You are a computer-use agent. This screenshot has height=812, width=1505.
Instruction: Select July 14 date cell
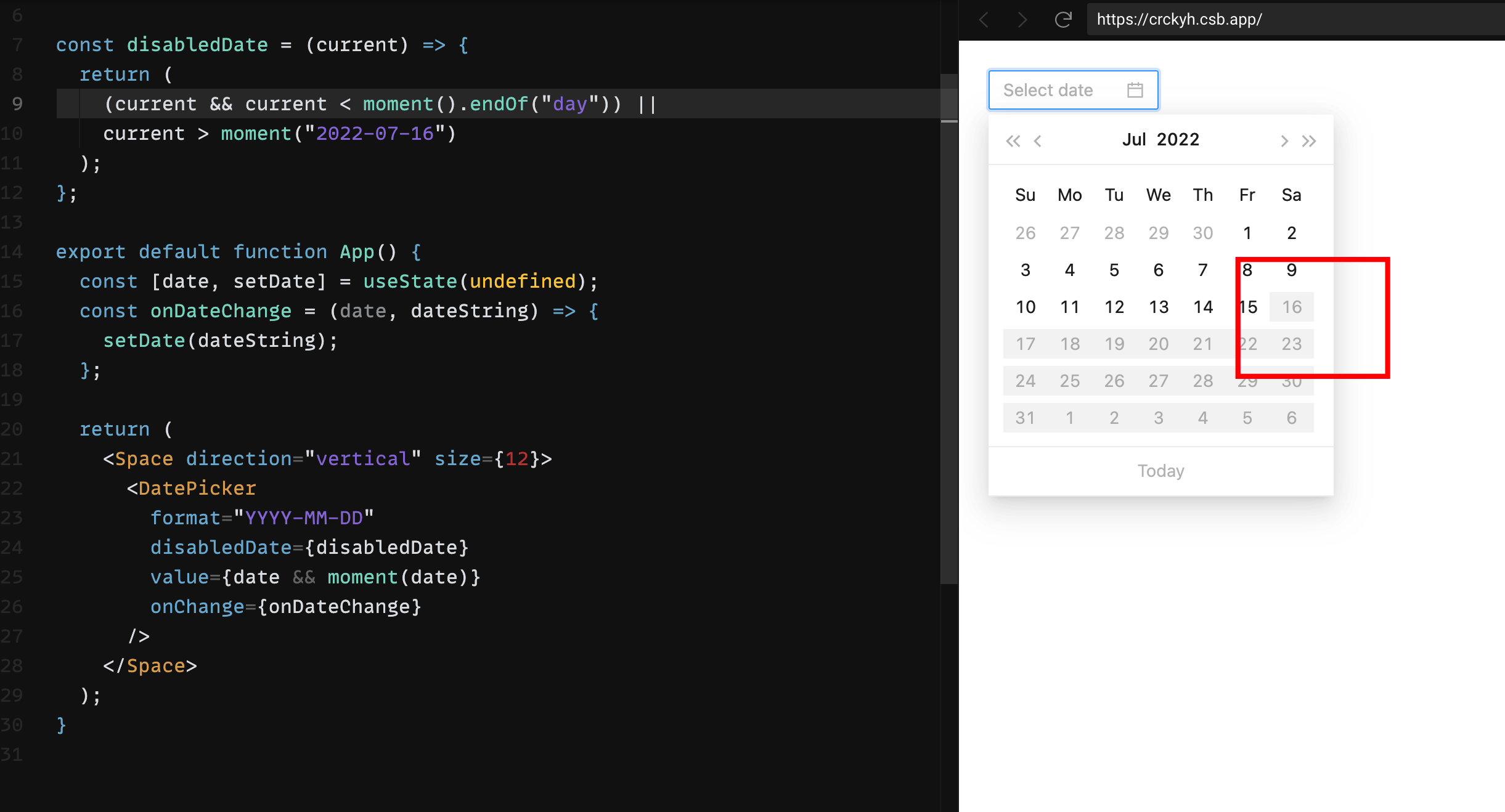point(1203,306)
